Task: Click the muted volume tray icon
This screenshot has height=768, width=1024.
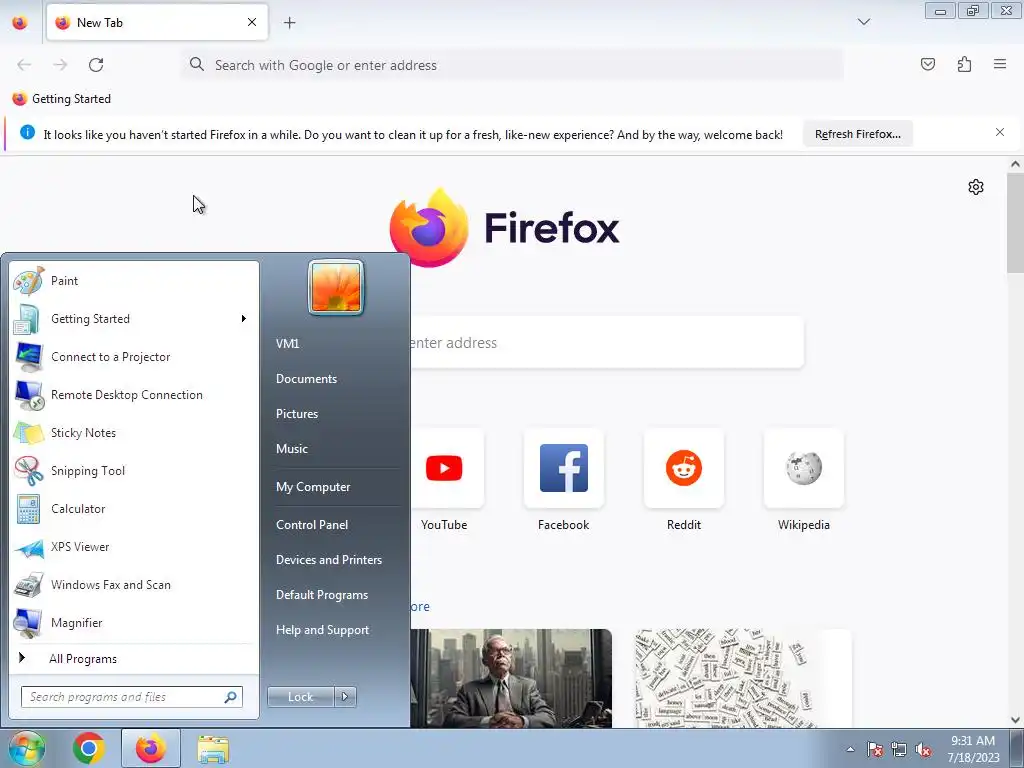Action: click(x=923, y=749)
